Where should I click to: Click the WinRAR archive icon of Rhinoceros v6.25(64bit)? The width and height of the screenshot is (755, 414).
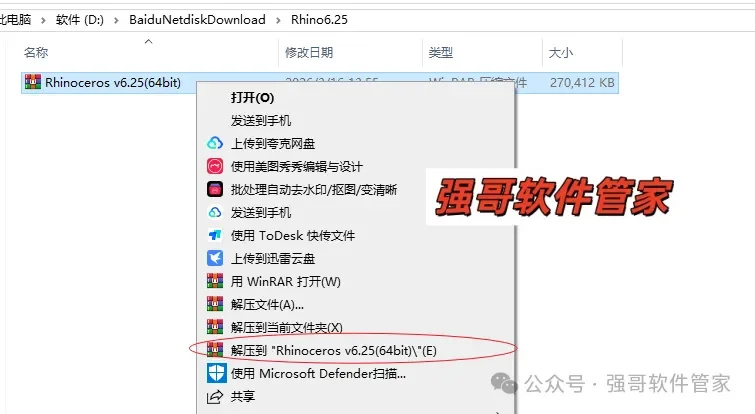[33, 82]
